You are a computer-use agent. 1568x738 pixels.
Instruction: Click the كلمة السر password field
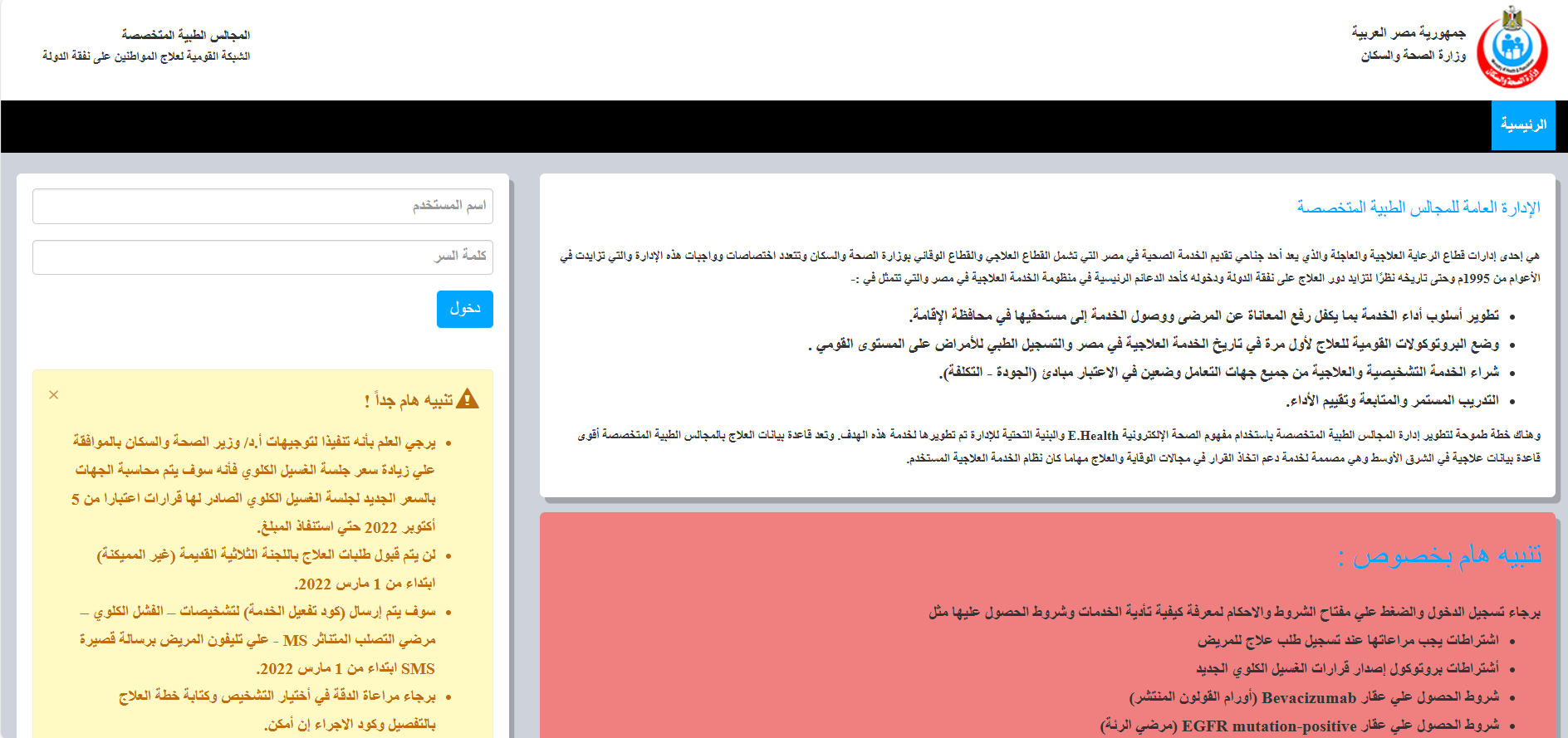[262, 257]
